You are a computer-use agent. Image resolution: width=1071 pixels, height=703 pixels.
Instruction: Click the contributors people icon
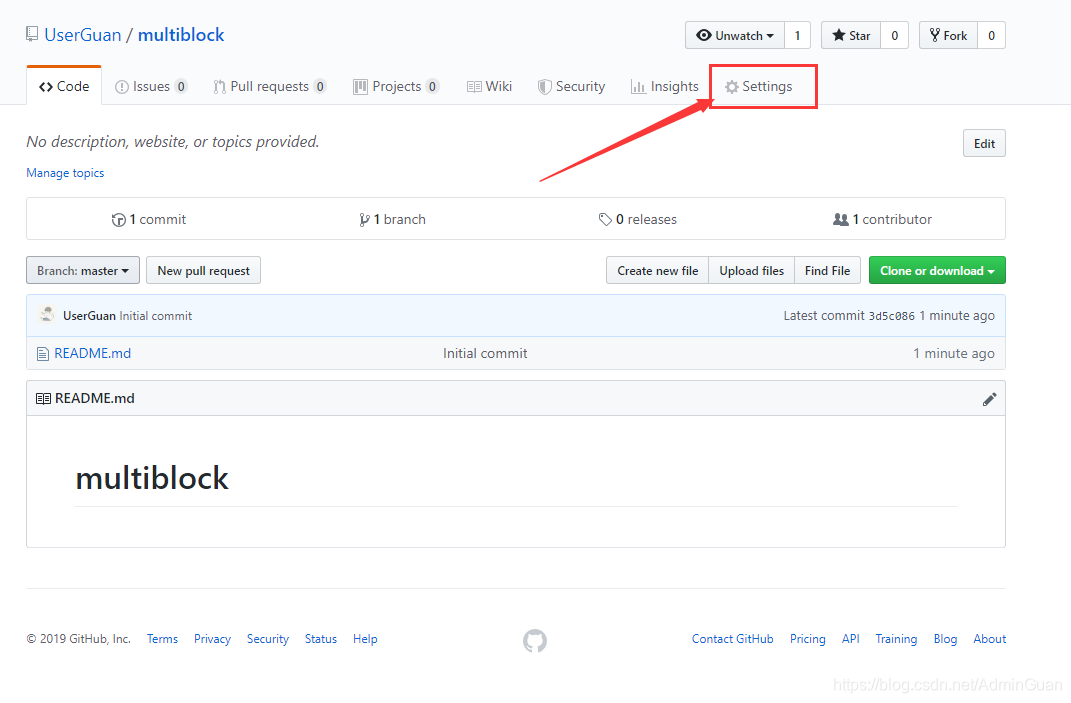click(x=841, y=219)
